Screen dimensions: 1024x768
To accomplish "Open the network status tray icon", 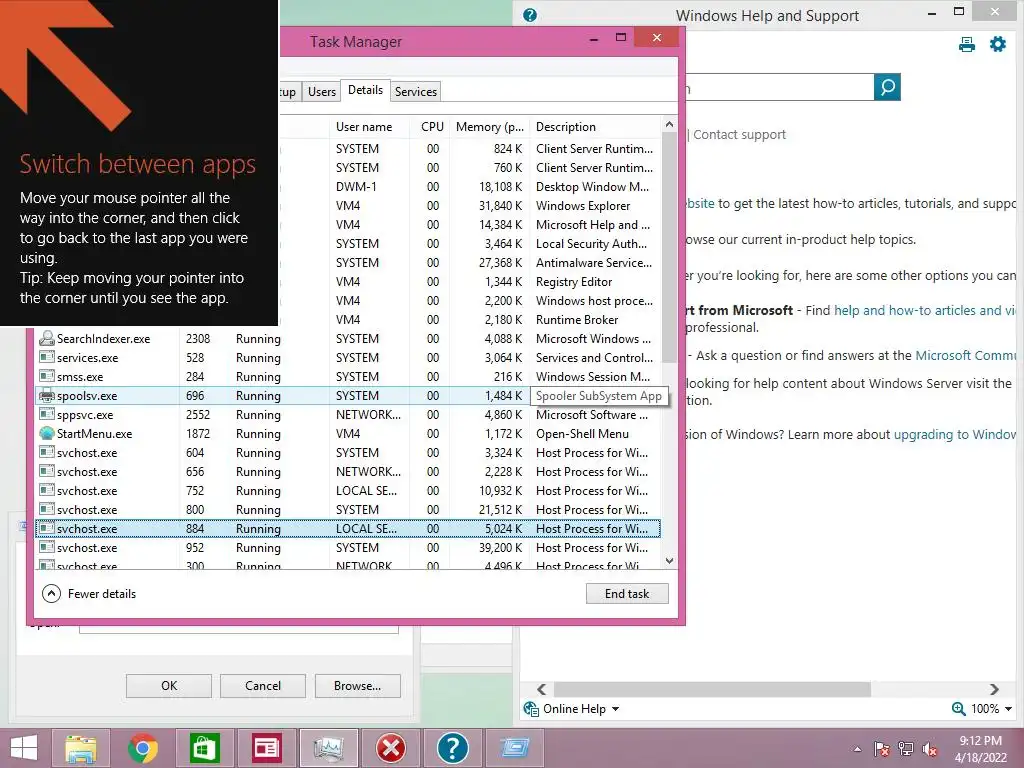I will point(906,749).
